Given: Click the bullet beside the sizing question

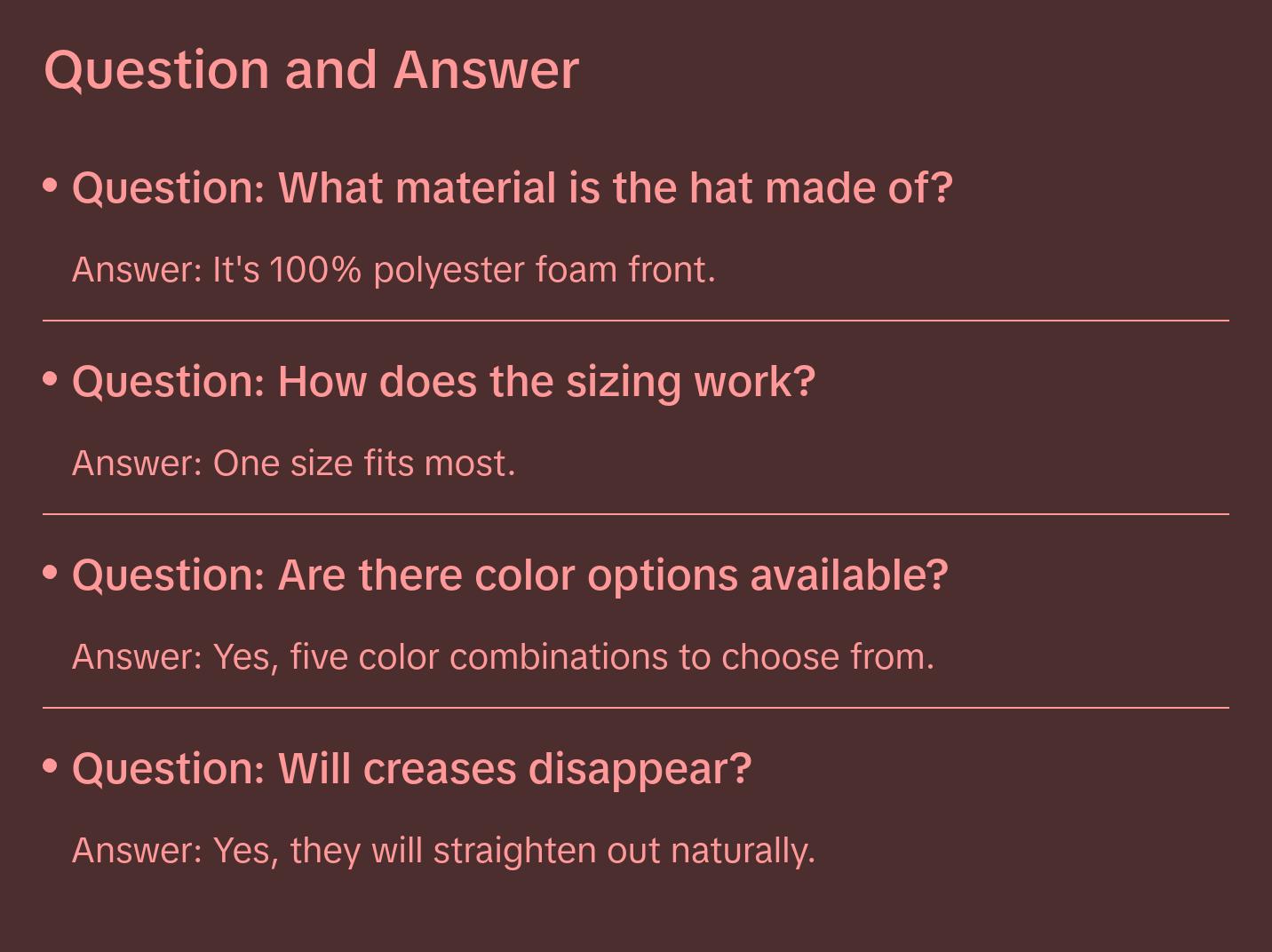Looking at the screenshot, I should [51, 379].
